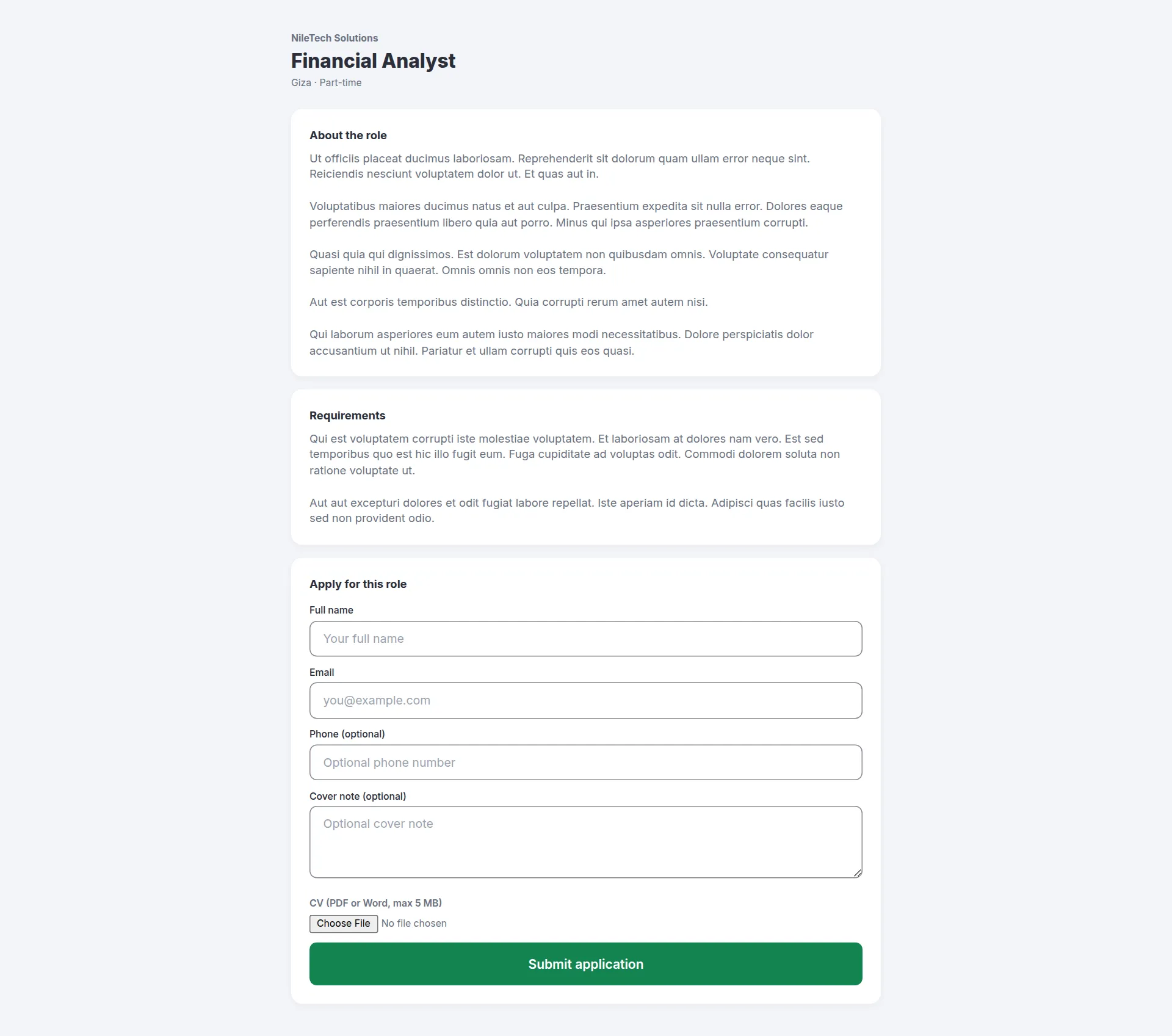The height and width of the screenshot is (1036, 1172).
Task: Click the "Apply for this role" heading
Action: 358,584
